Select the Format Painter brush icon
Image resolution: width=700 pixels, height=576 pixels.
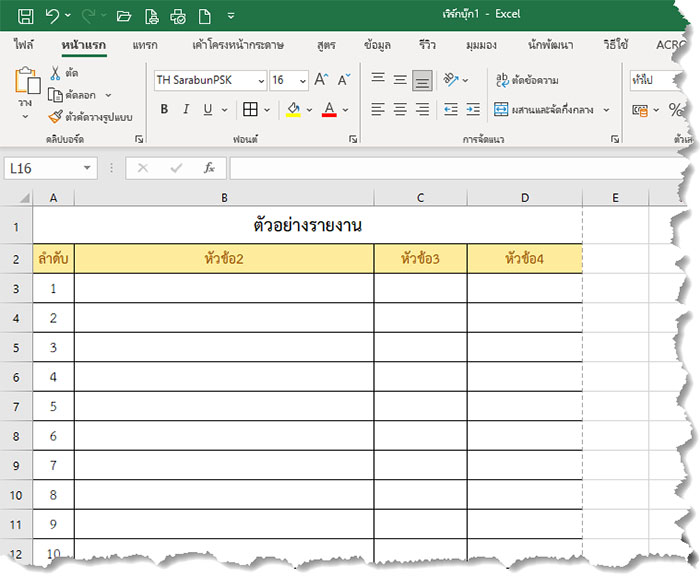tap(56, 115)
